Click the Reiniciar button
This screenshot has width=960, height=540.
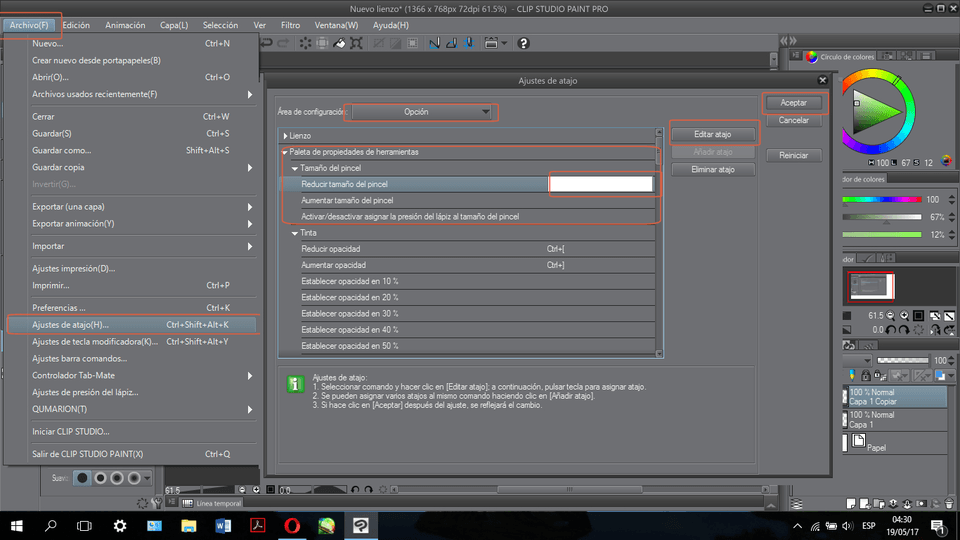point(793,156)
